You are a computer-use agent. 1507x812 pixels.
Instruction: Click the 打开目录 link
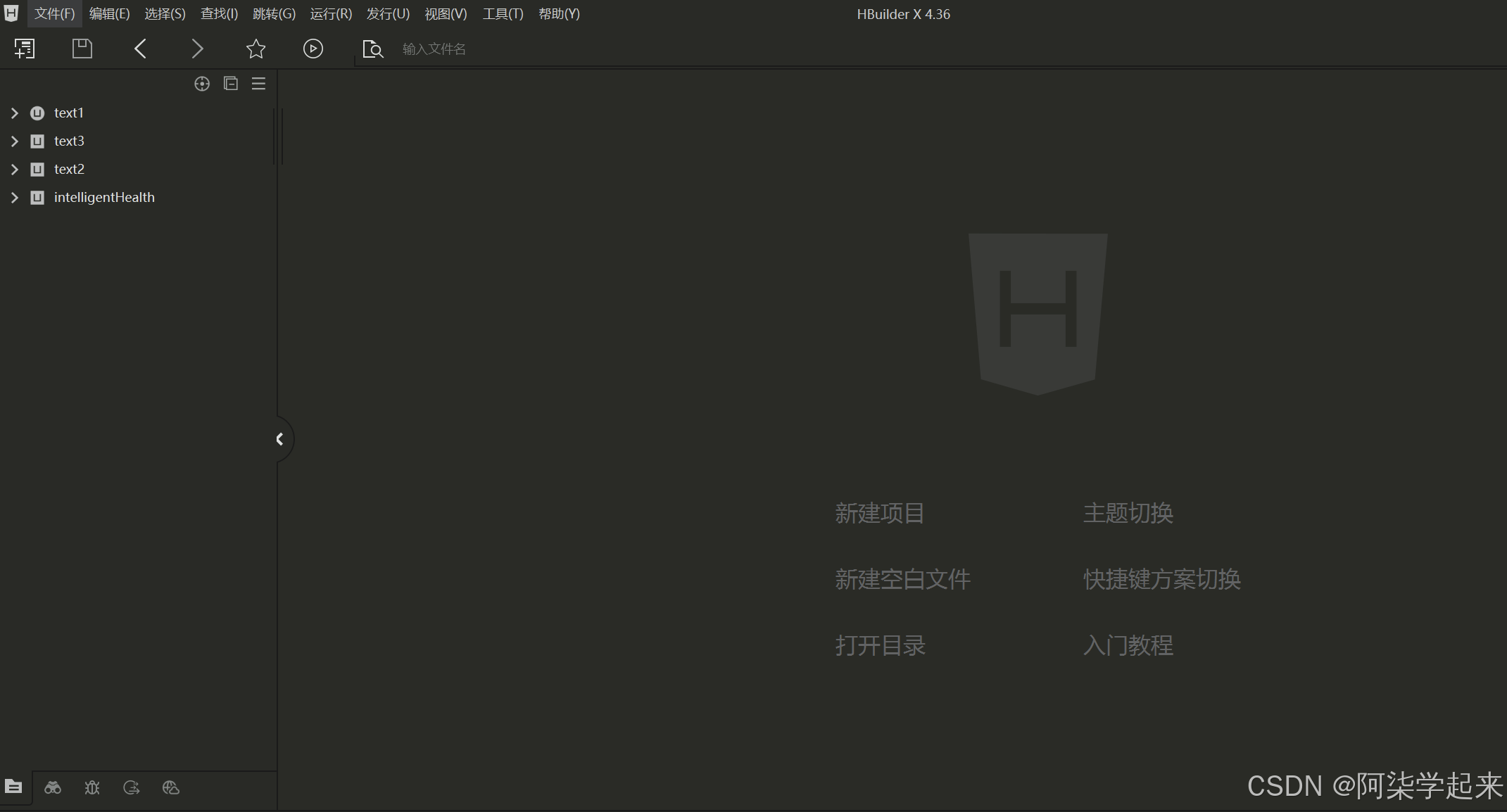880,645
